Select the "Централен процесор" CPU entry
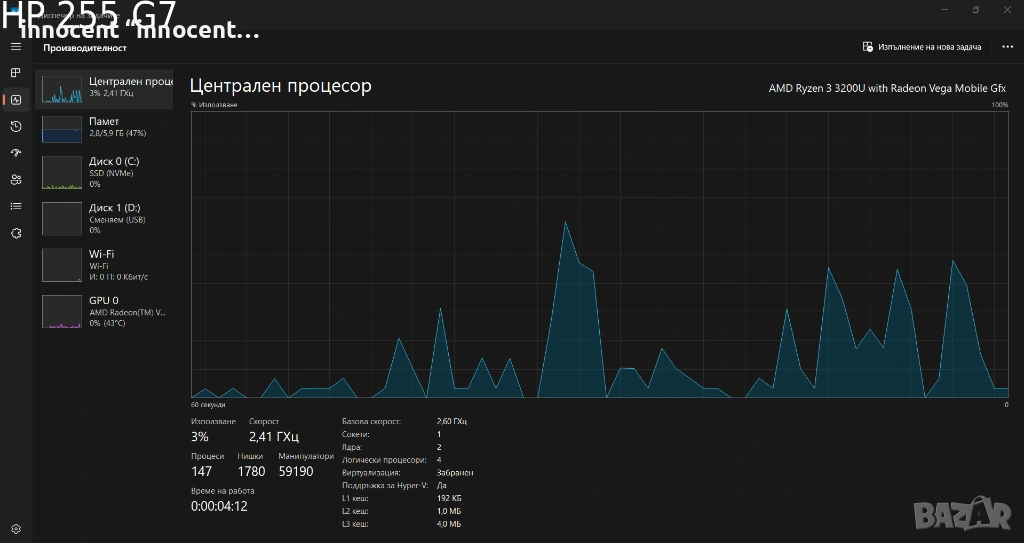 point(104,88)
